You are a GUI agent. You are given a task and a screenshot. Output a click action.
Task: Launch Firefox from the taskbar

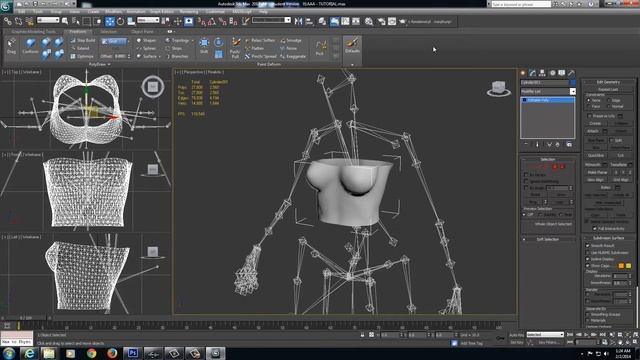click(112, 353)
